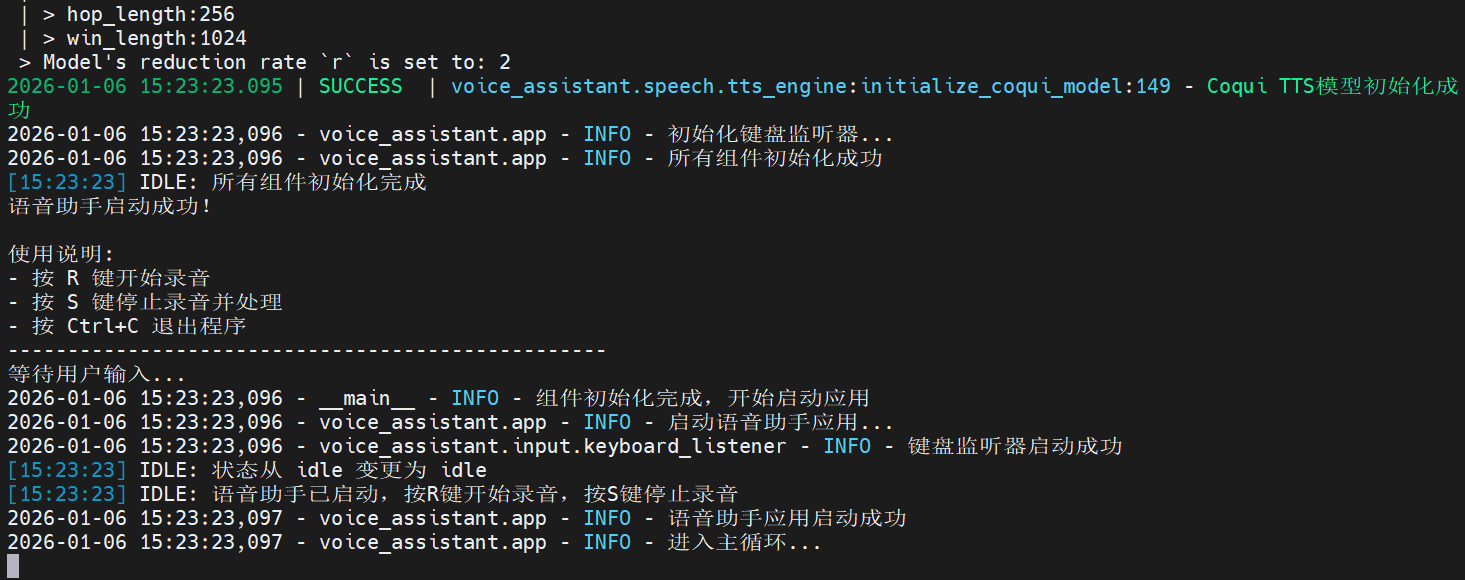Click the "按 Ctrl+C 退出程序" instruction
1465x580 pixels.
coord(138,326)
